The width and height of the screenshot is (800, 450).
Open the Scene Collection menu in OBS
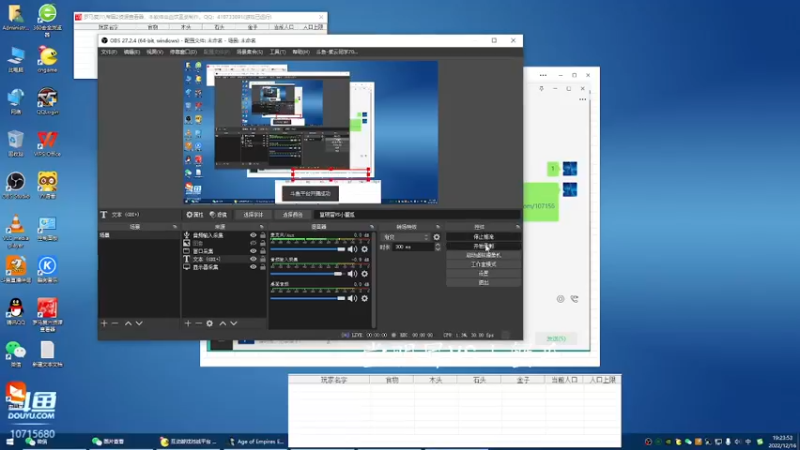point(249,52)
